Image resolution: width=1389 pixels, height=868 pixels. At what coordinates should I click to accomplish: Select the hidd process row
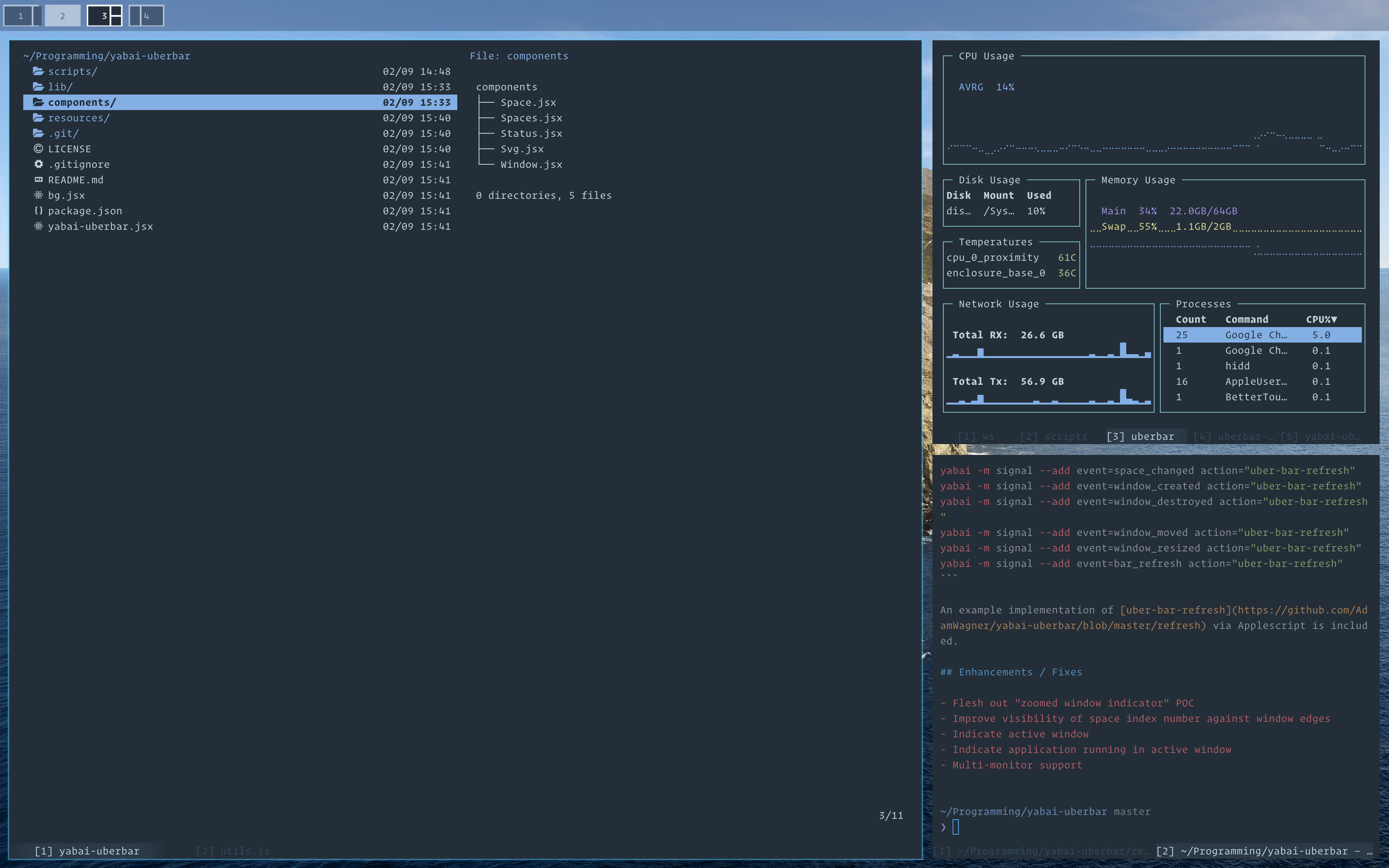[x=1262, y=366]
